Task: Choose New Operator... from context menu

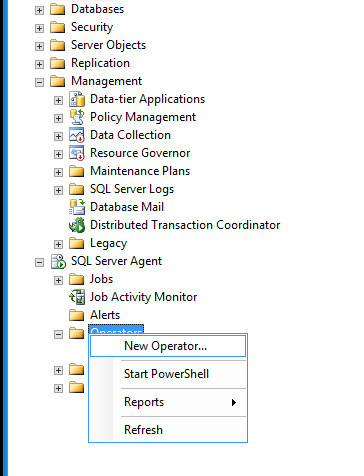Action: (168, 346)
